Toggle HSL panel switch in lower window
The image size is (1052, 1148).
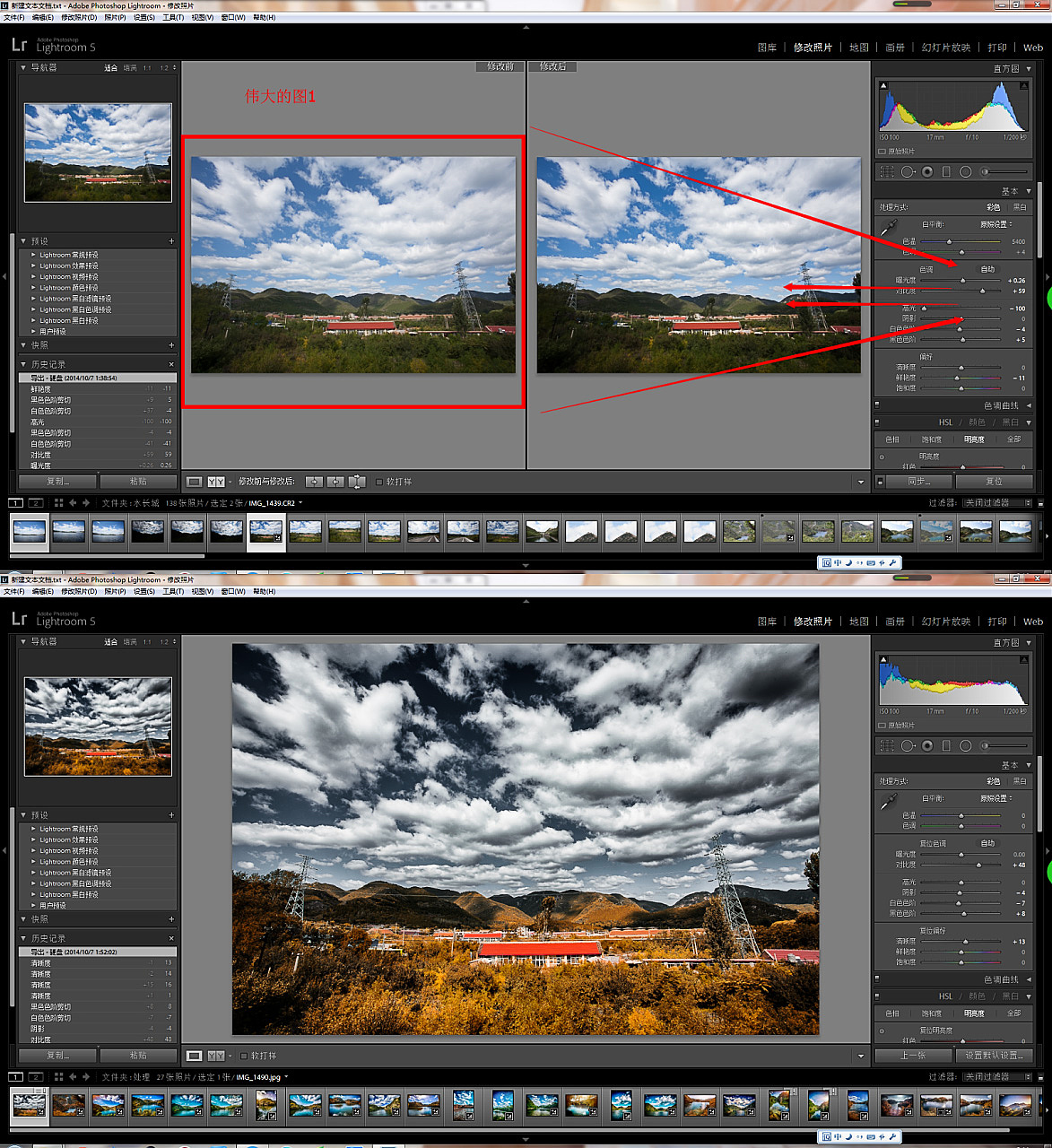pyautogui.click(x=877, y=996)
